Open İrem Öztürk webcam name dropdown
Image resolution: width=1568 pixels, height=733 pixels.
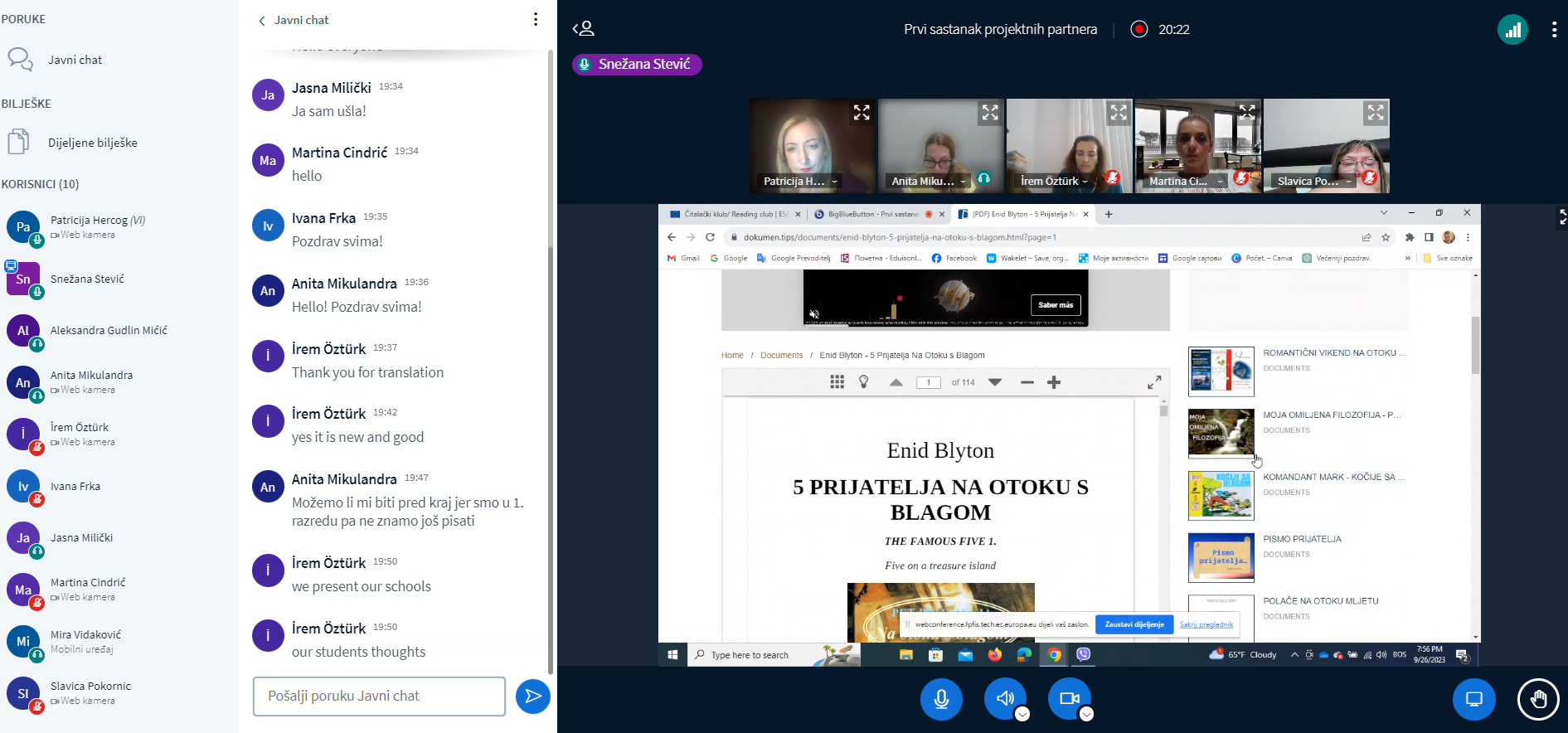click(x=1054, y=181)
